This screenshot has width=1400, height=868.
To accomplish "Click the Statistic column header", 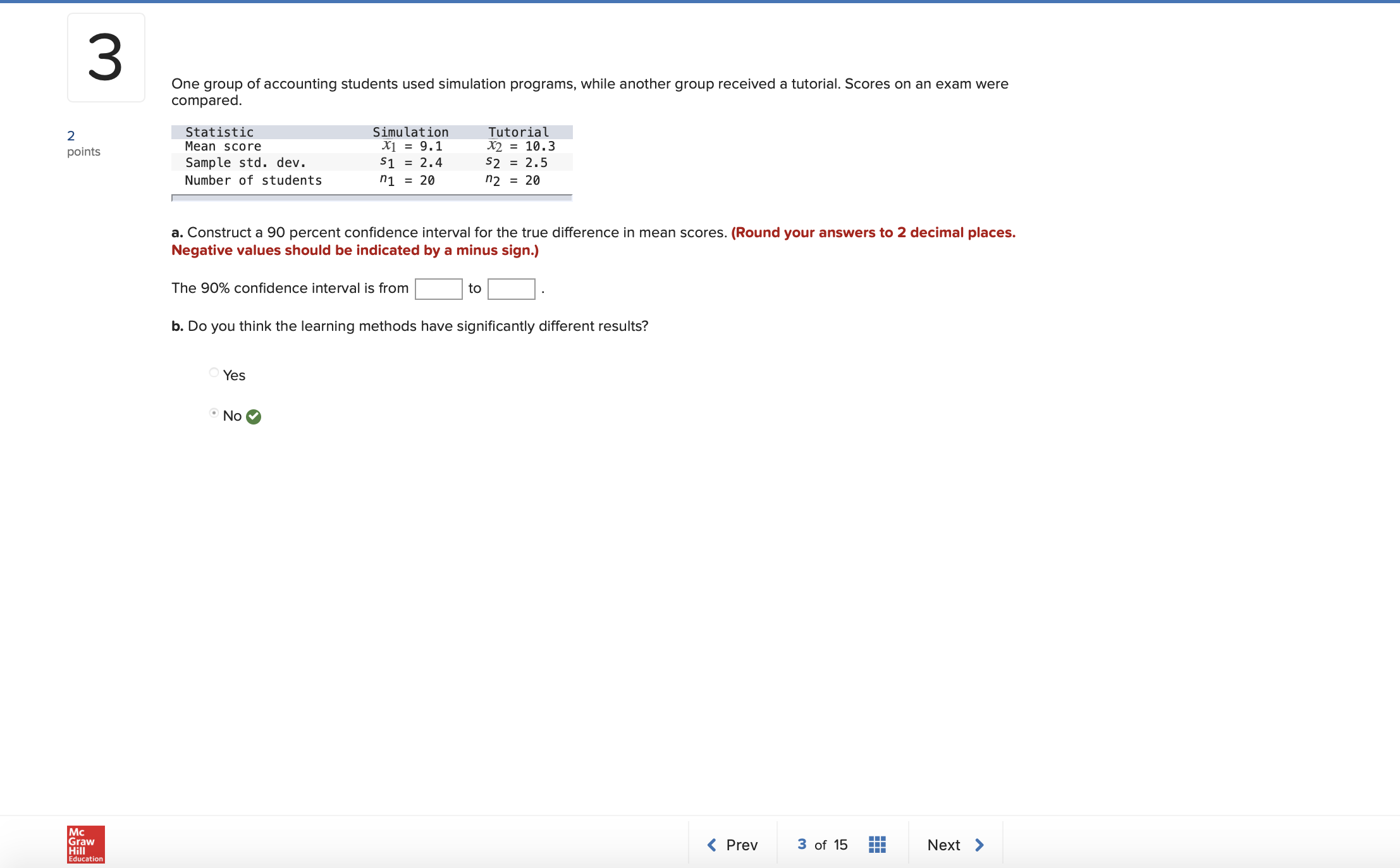I will coord(219,132).
